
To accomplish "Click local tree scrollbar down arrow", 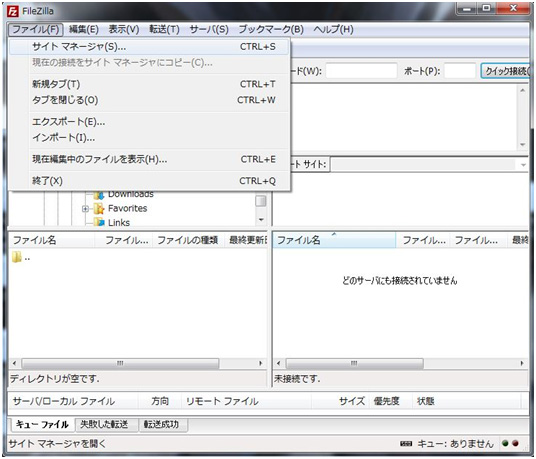I will point(261,219).
